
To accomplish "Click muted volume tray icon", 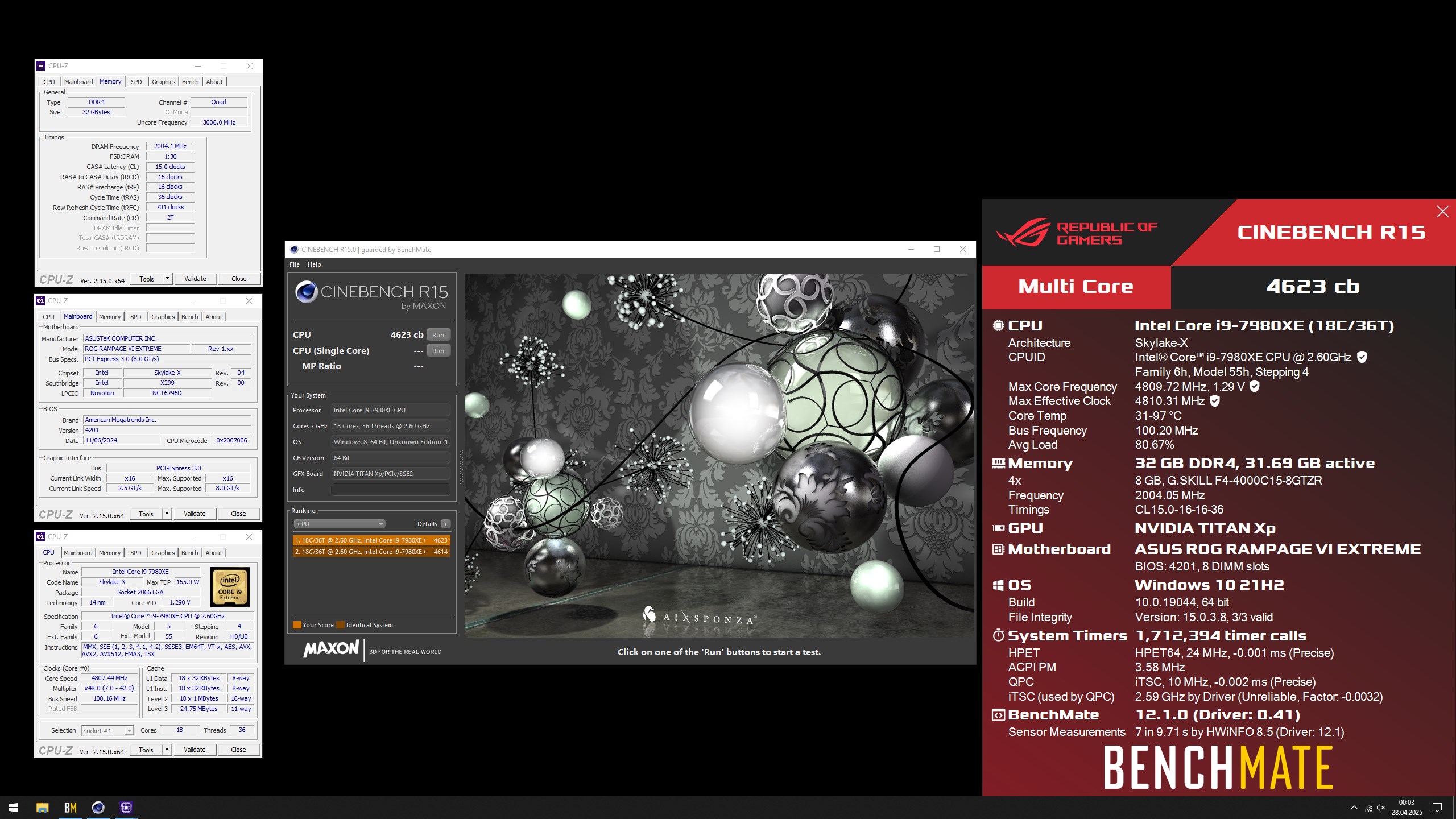I will tap(1381, 808).
